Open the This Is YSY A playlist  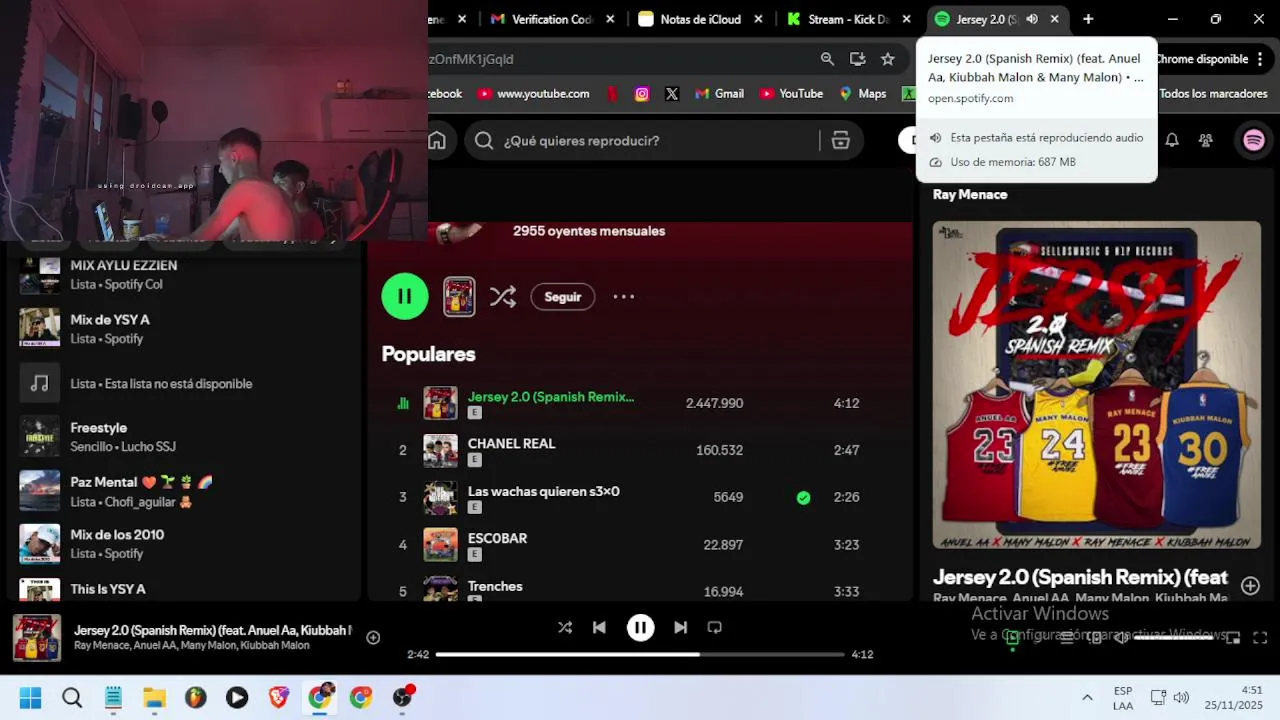pos(185,589)
